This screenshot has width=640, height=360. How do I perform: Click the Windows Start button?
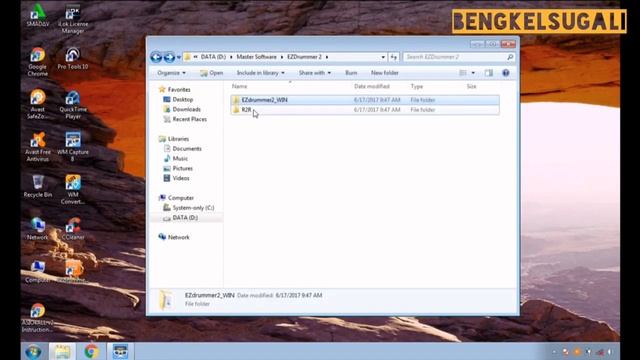point(33,351)
